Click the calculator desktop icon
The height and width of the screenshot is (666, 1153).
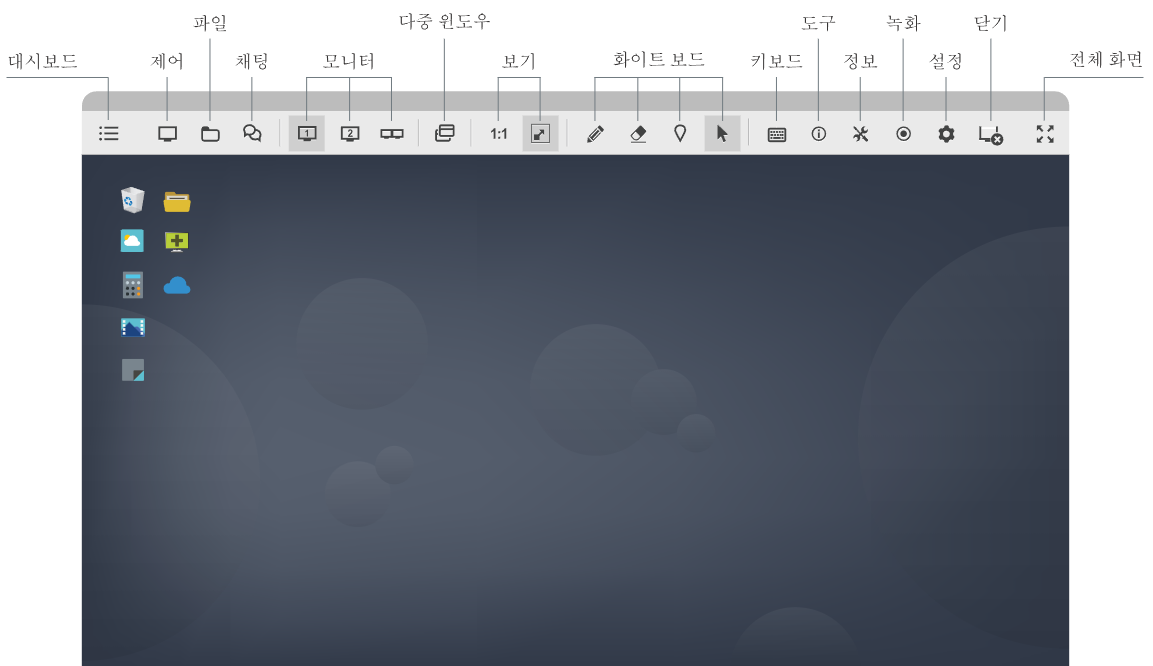132,285
